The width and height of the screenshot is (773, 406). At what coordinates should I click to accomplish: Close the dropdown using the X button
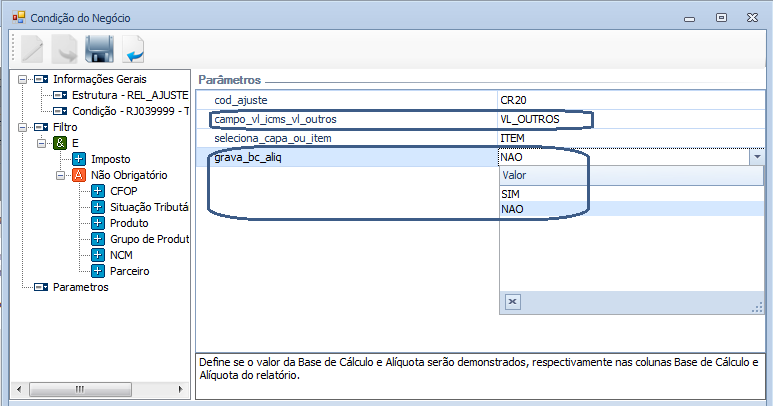point(512,301)
